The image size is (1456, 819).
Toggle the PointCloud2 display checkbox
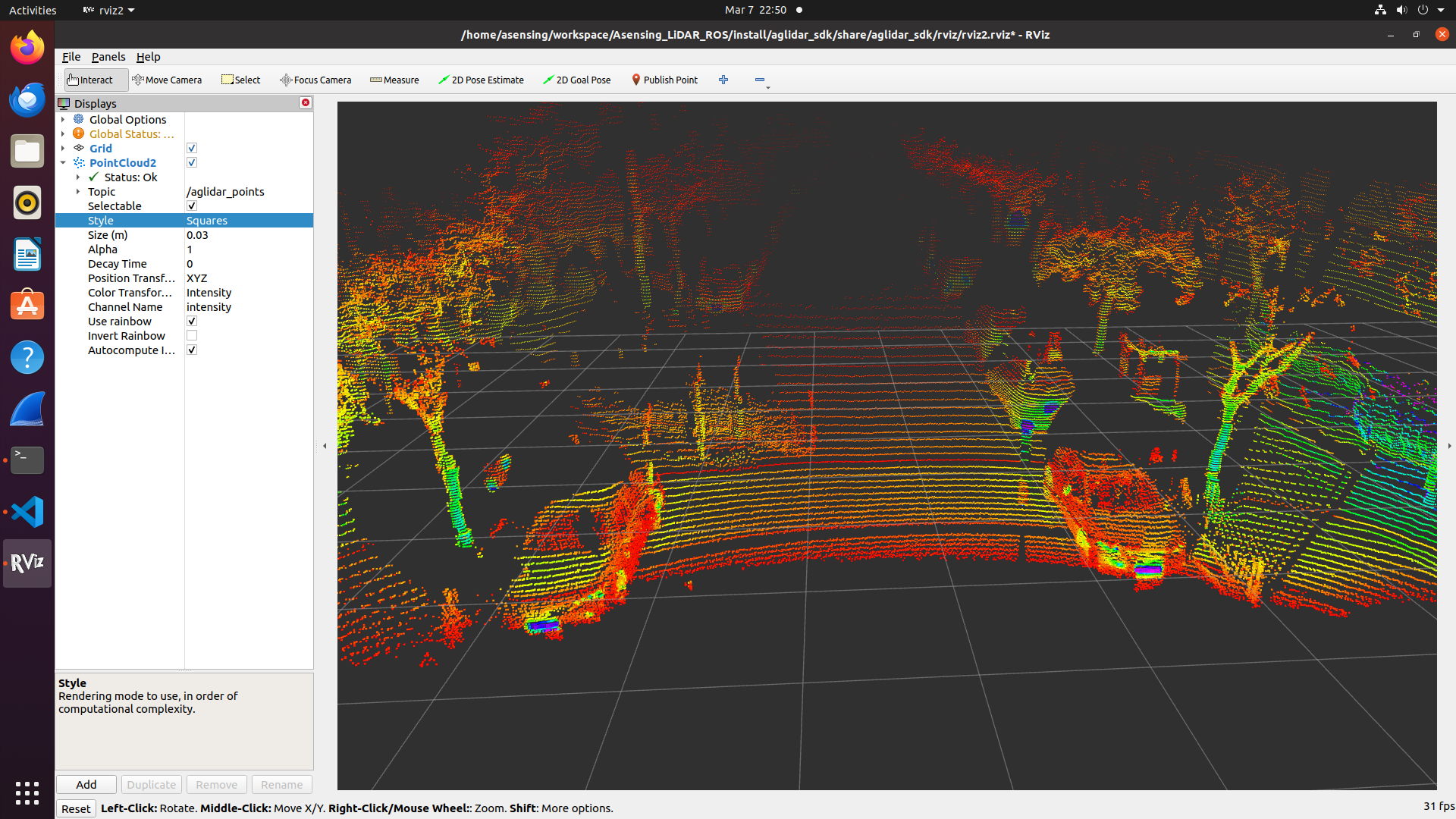[x=192, y=162]
